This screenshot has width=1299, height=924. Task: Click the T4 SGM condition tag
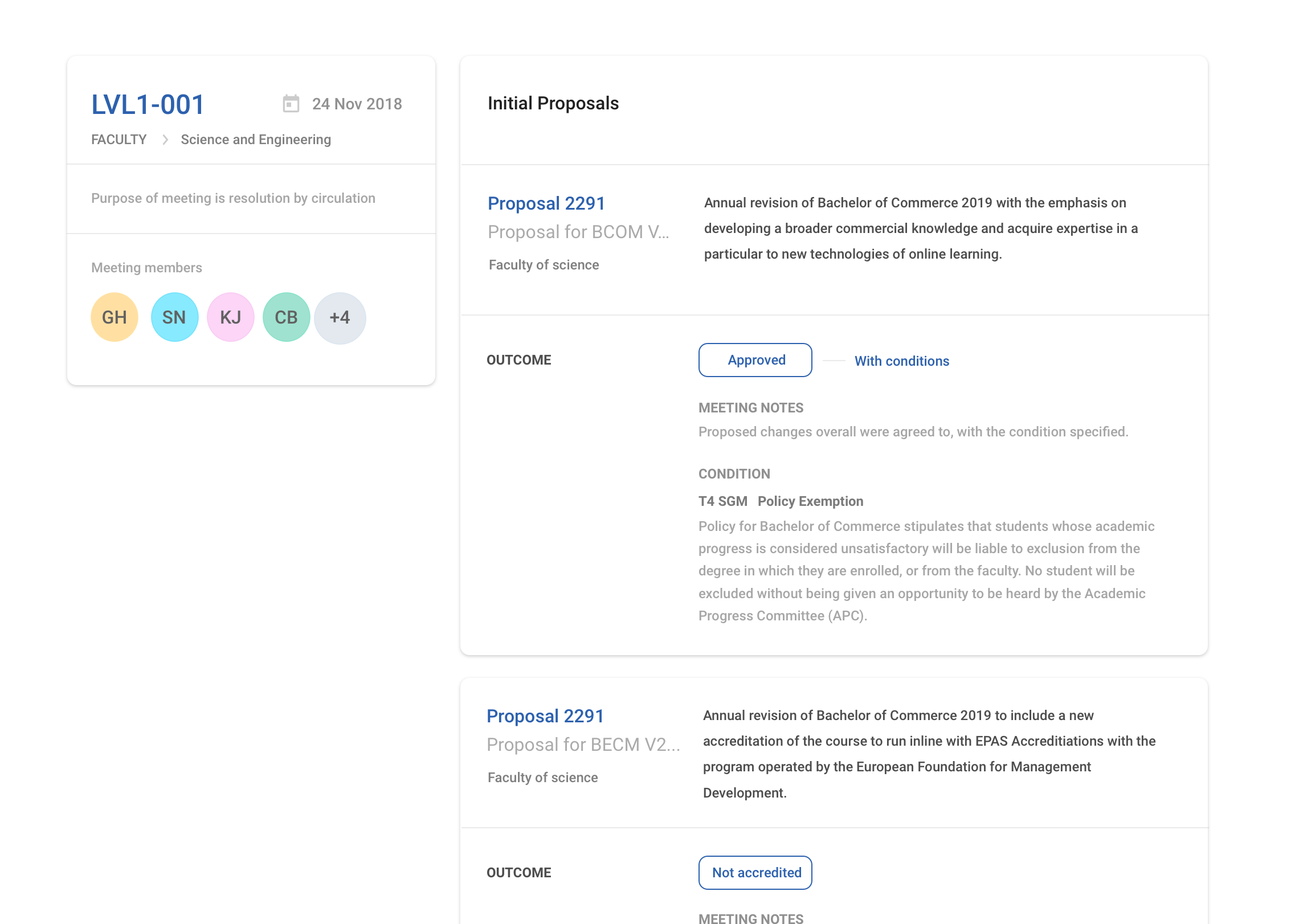tap(722, 501)
